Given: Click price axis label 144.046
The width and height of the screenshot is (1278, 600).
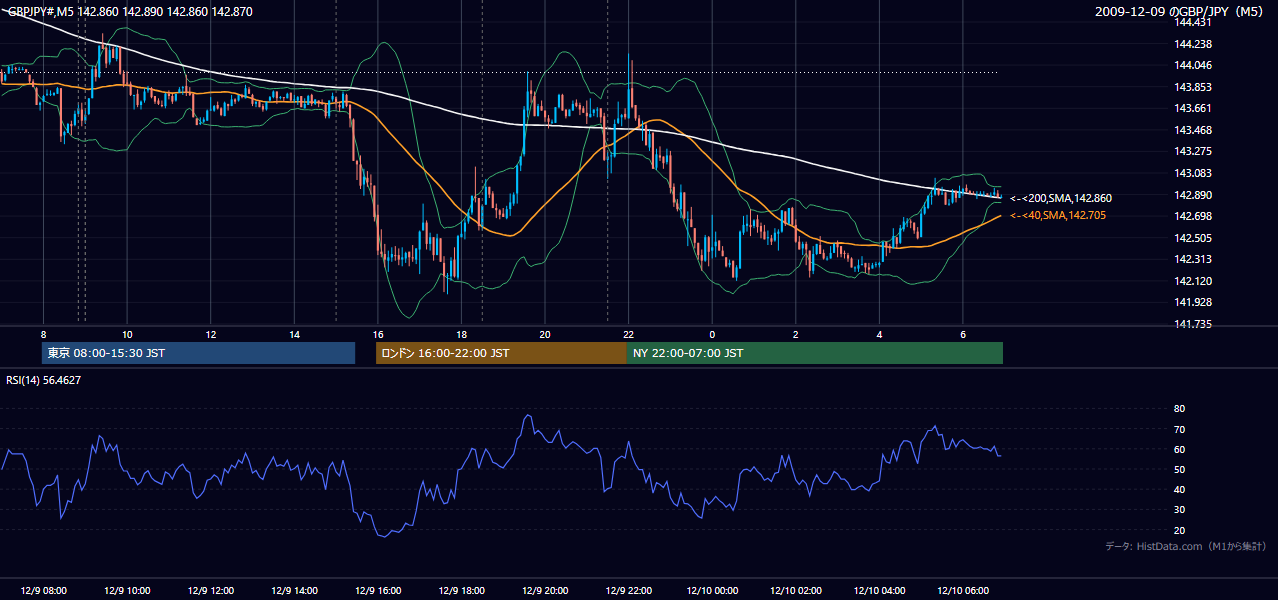Looking at the screenshot, I should click(x=1192, y=65).
